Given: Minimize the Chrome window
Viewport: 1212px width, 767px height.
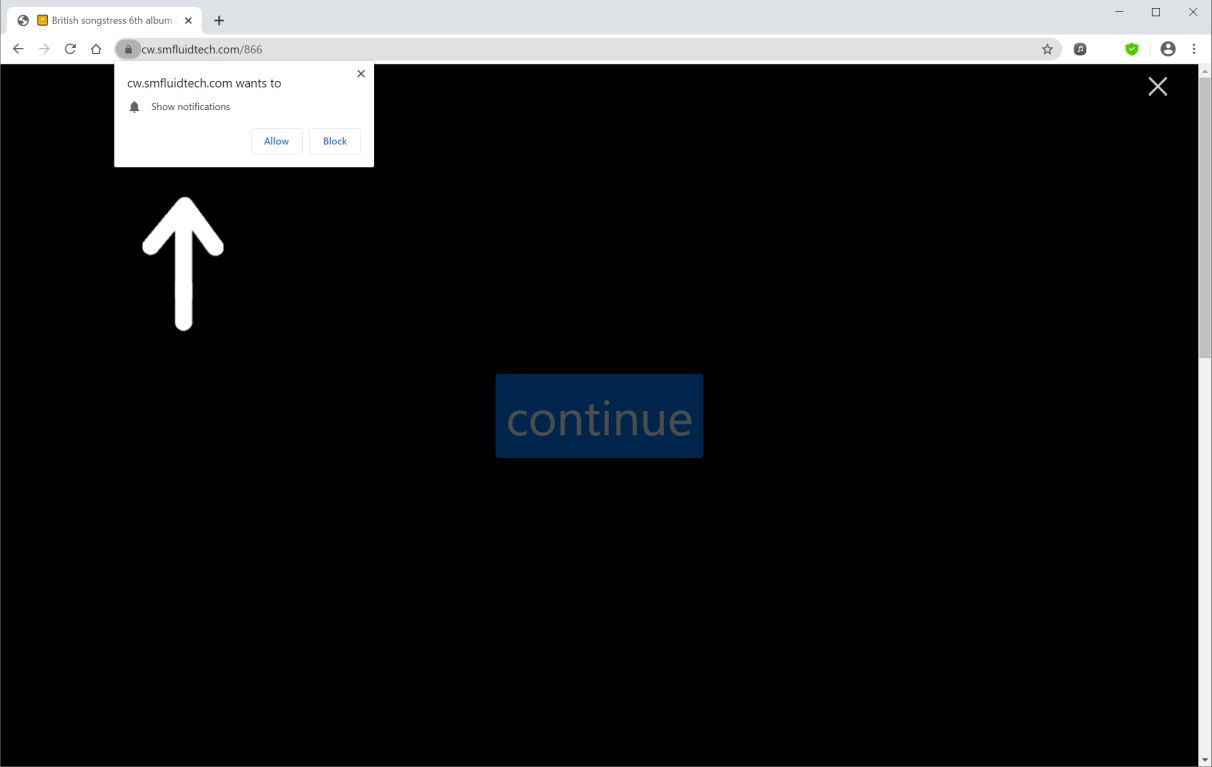Looking at the screenshot, I should (1119, 12).
